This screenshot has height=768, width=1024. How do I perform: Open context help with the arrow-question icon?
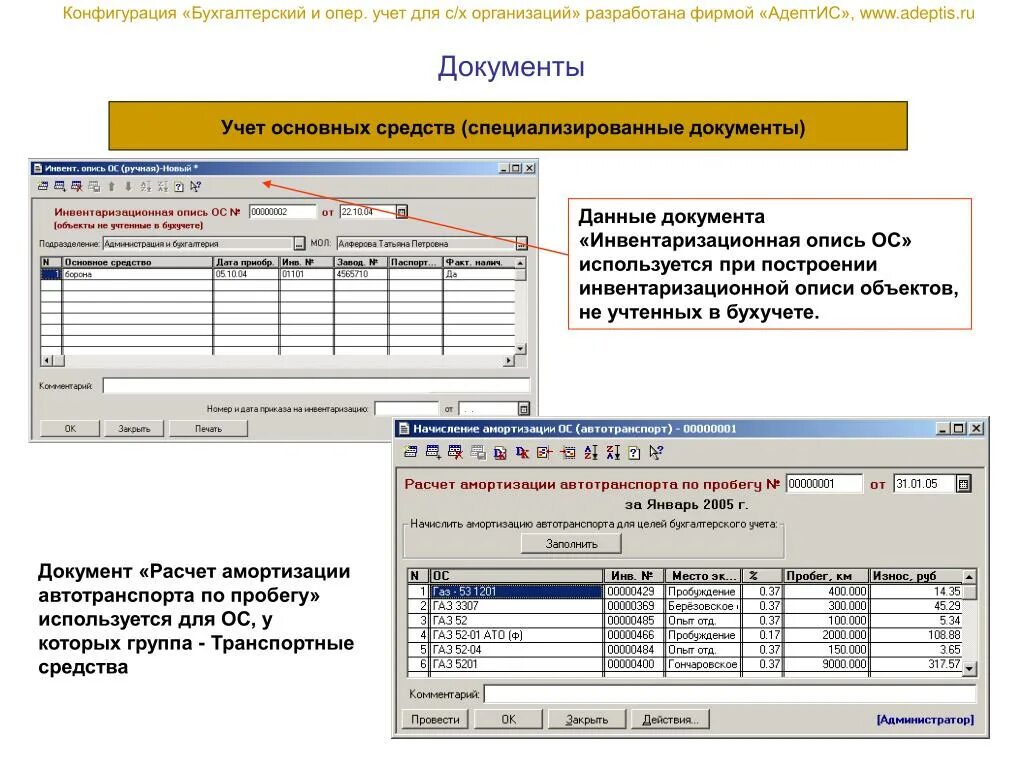click(x=194, y=188)
